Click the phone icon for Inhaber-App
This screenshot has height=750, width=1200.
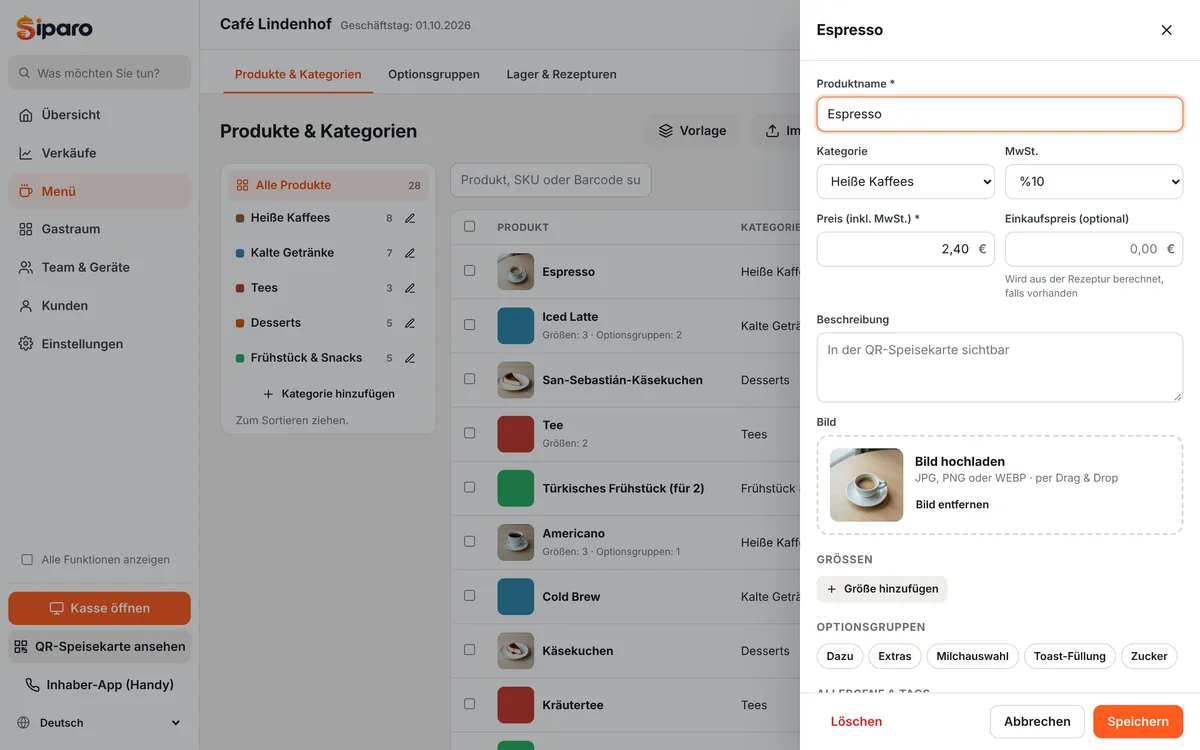[33, 685]
